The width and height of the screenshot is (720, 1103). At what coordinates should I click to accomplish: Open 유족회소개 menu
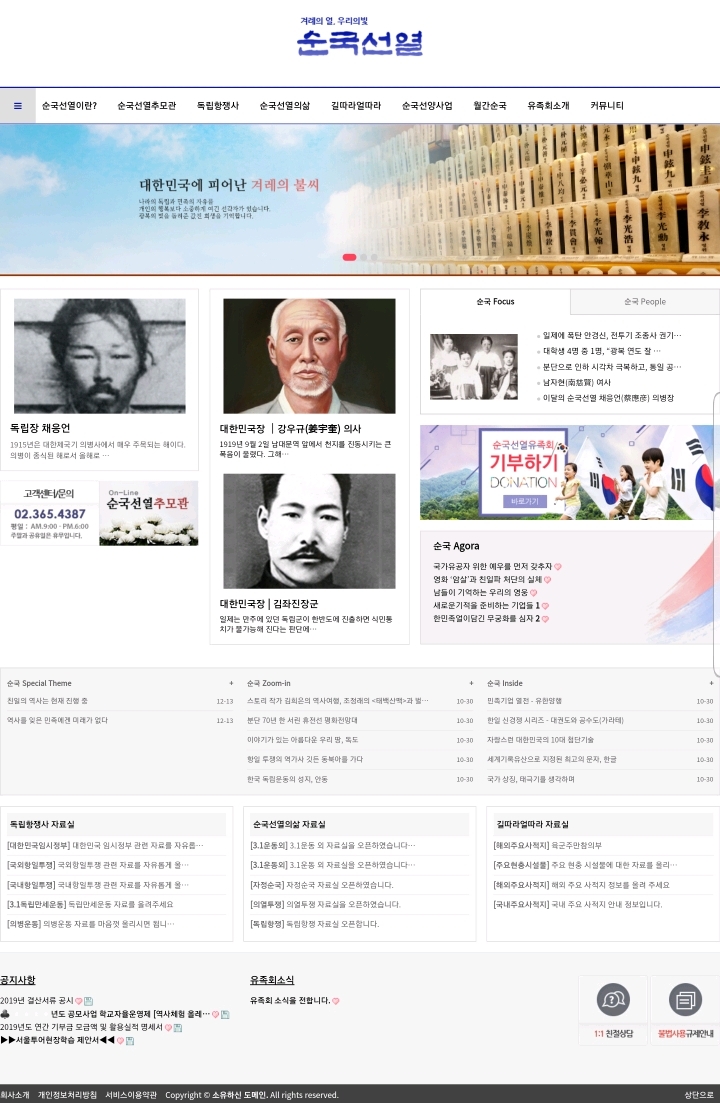(x=548, y=106)
